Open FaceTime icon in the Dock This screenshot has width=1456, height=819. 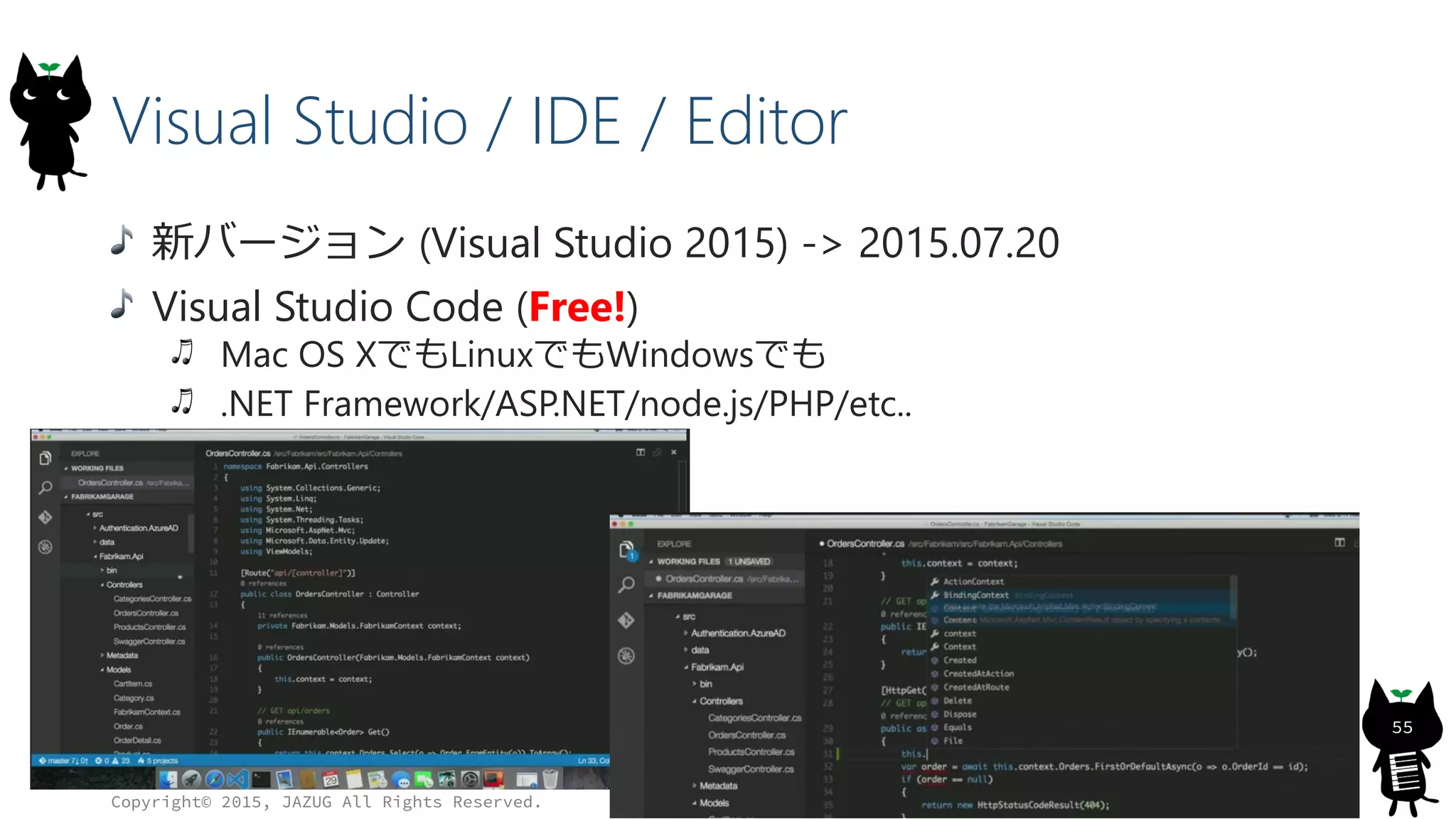424,779
